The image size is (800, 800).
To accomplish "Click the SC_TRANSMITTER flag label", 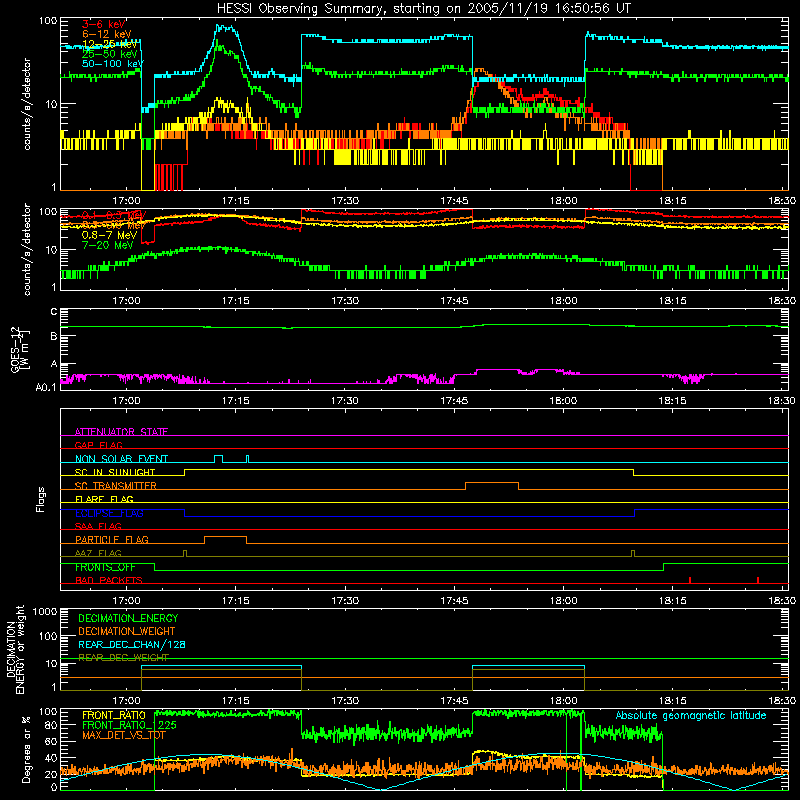I will tap(116, 486).
